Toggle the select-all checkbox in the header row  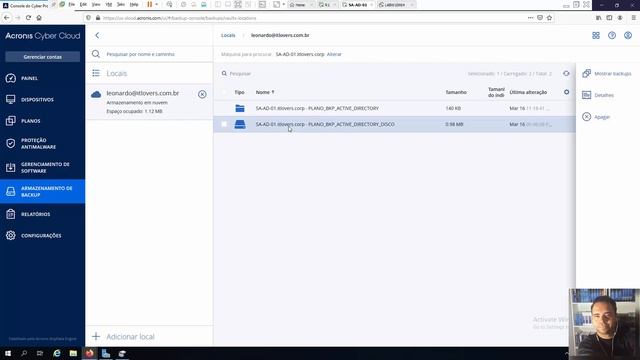coord(224,92)
